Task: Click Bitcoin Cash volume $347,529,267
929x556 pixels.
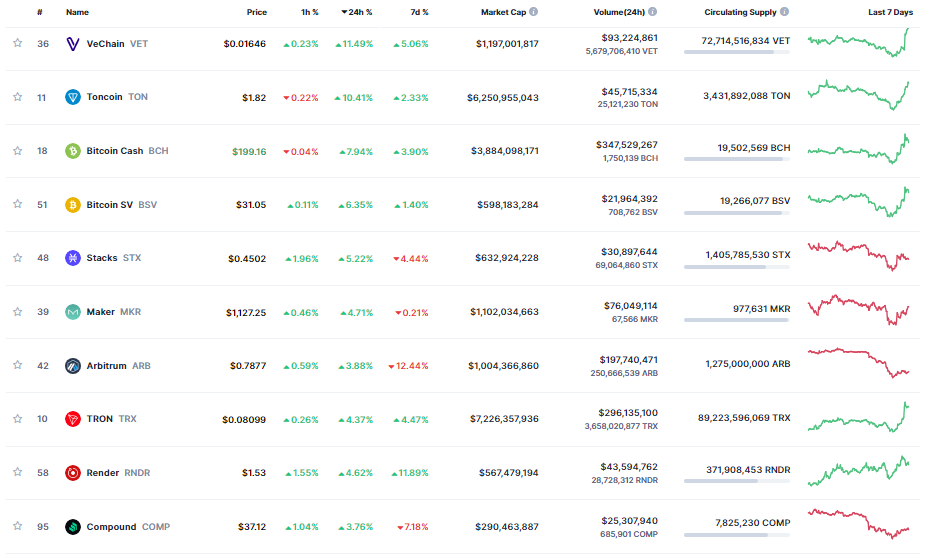Action: pos(627,145)
